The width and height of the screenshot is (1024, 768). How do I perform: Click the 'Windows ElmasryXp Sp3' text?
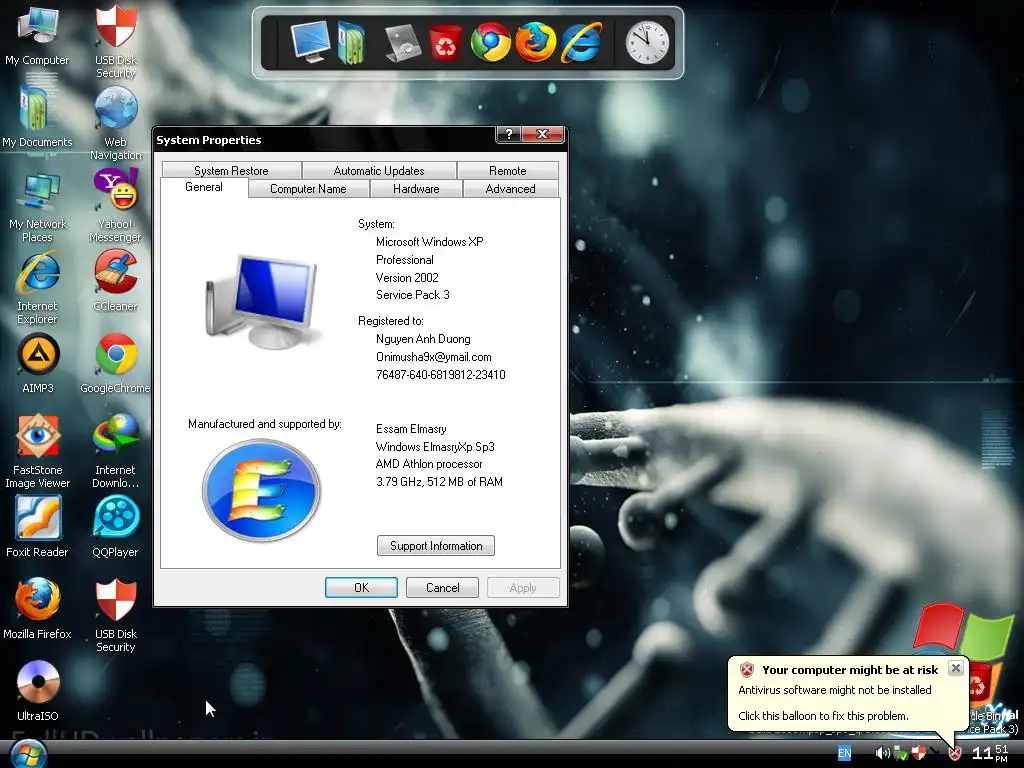435,447
